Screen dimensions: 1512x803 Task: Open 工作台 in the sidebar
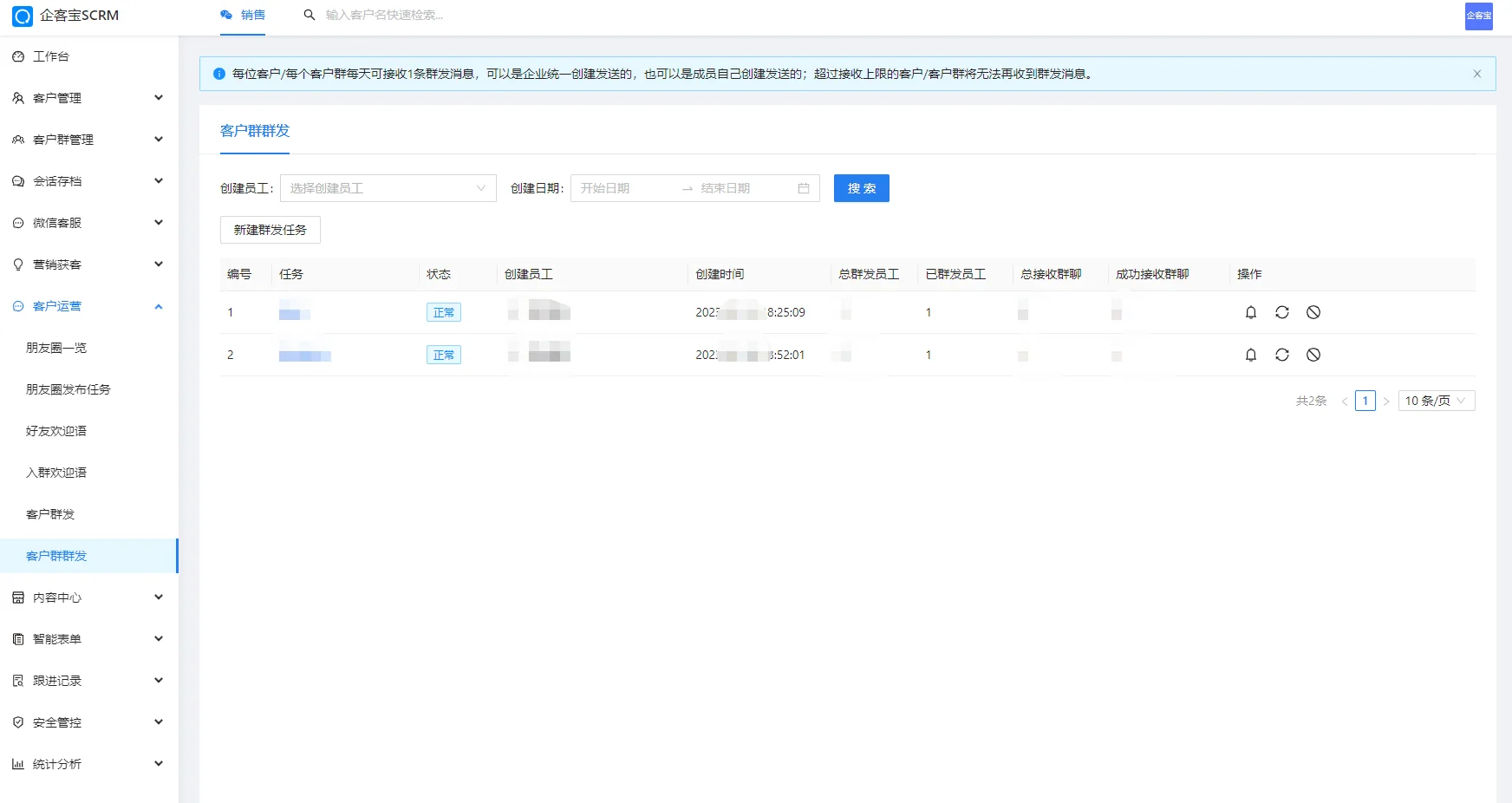(x=89, y=56)
